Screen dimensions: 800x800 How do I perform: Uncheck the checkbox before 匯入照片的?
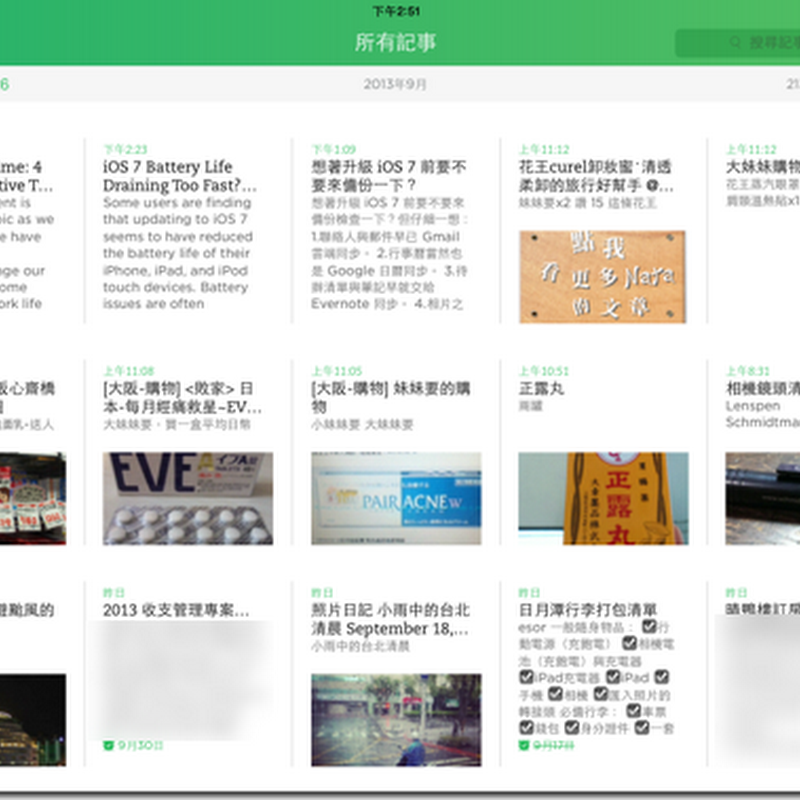(601, 694)
